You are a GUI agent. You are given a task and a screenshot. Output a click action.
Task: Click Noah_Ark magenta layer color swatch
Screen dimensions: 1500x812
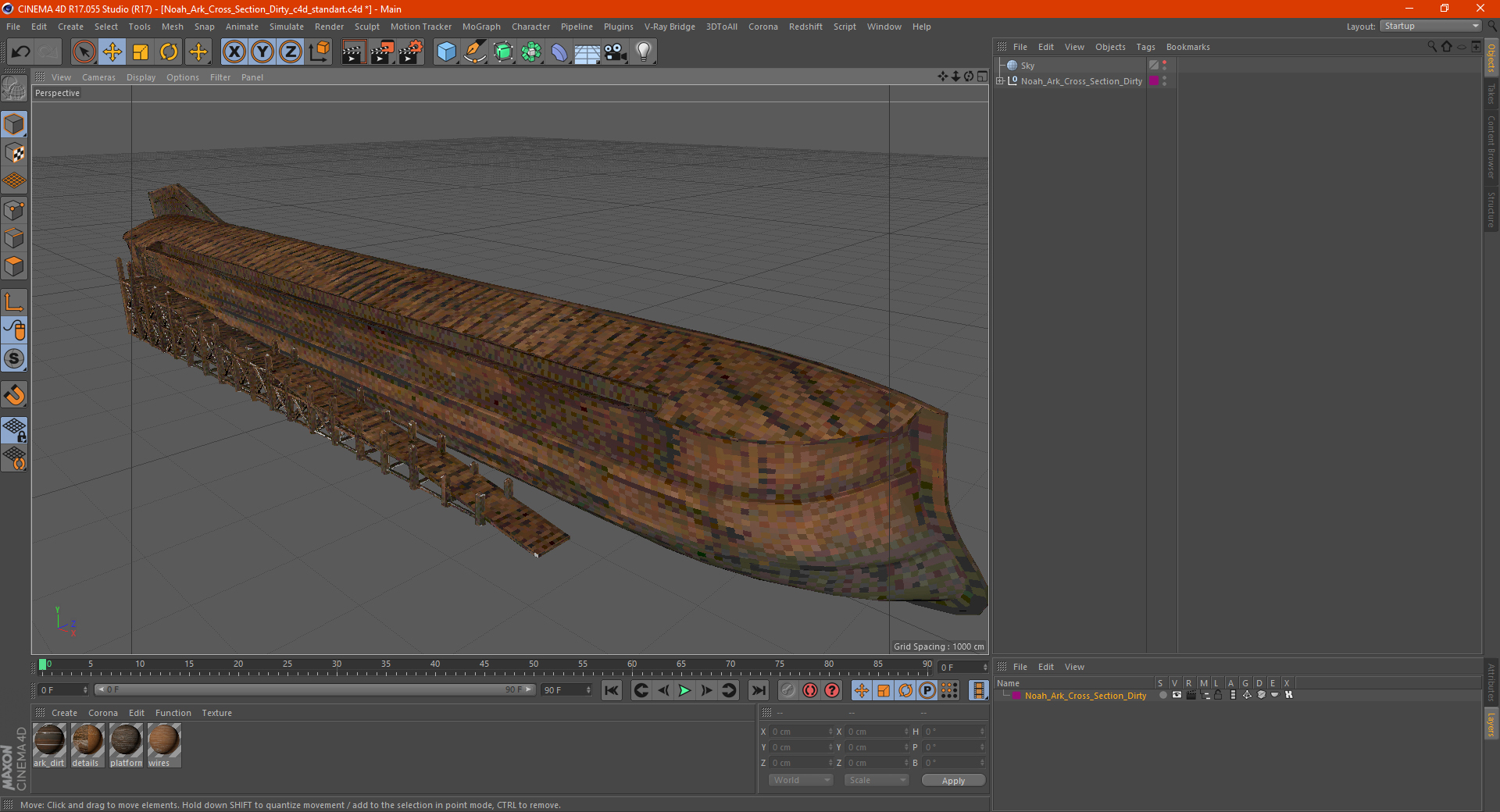(1154, 80)
